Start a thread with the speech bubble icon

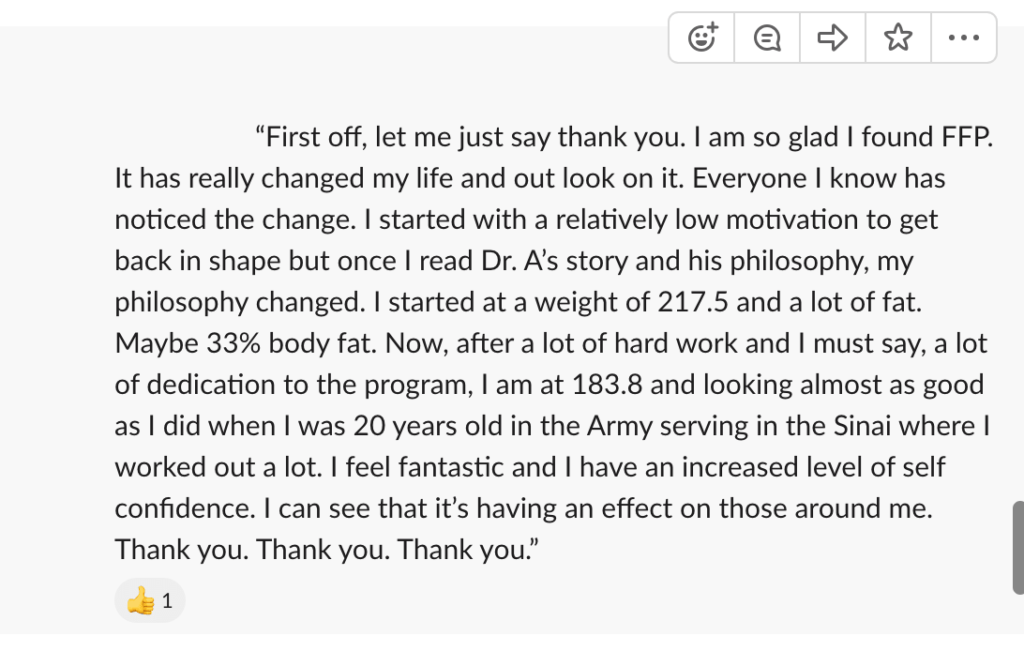coord(766,36)
